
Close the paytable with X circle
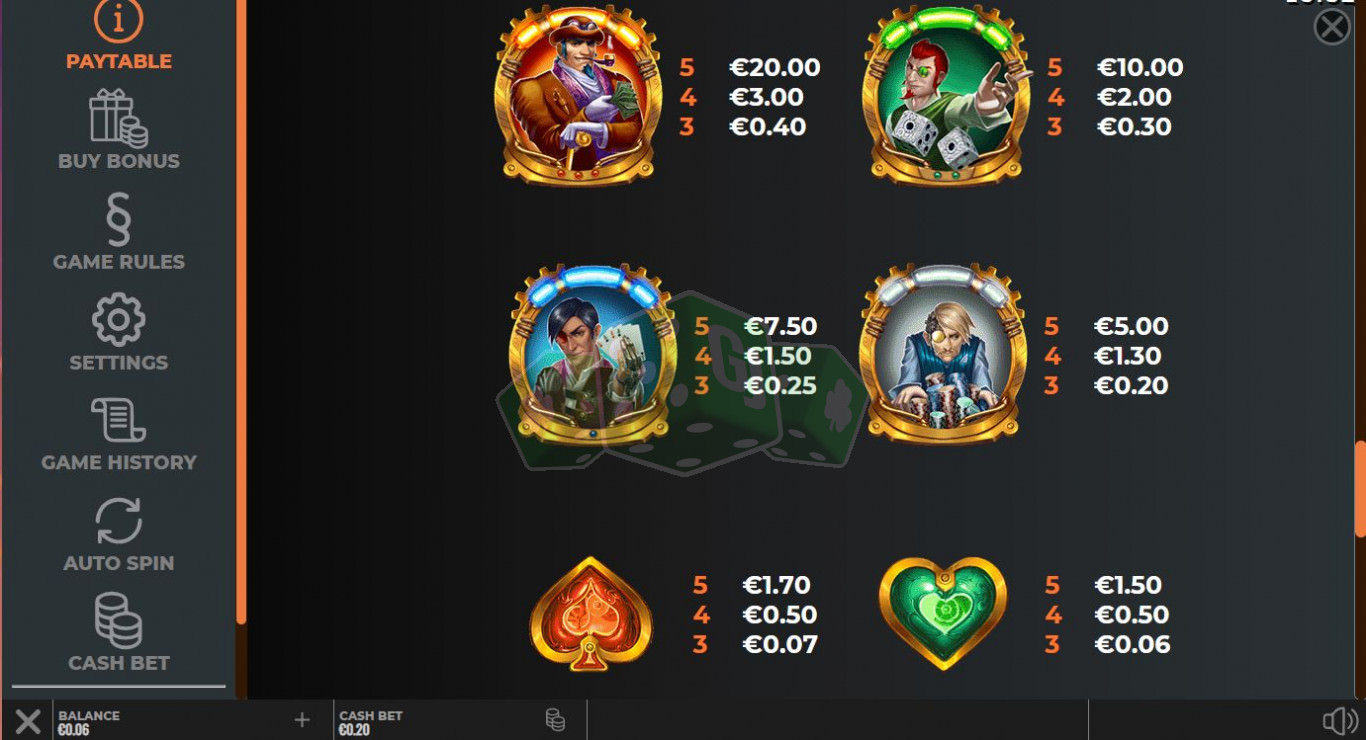tap(1332, 27)
